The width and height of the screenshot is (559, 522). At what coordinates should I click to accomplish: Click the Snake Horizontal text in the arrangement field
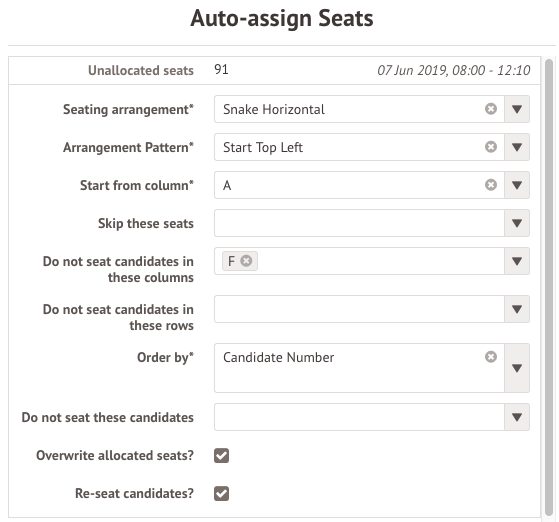(274, 109)
